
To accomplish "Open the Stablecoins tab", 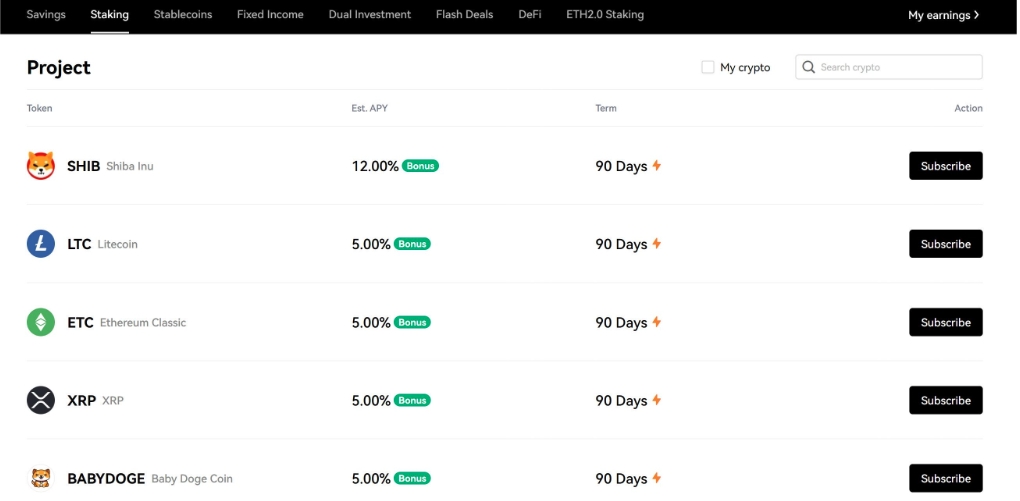I will coord(183,14).
